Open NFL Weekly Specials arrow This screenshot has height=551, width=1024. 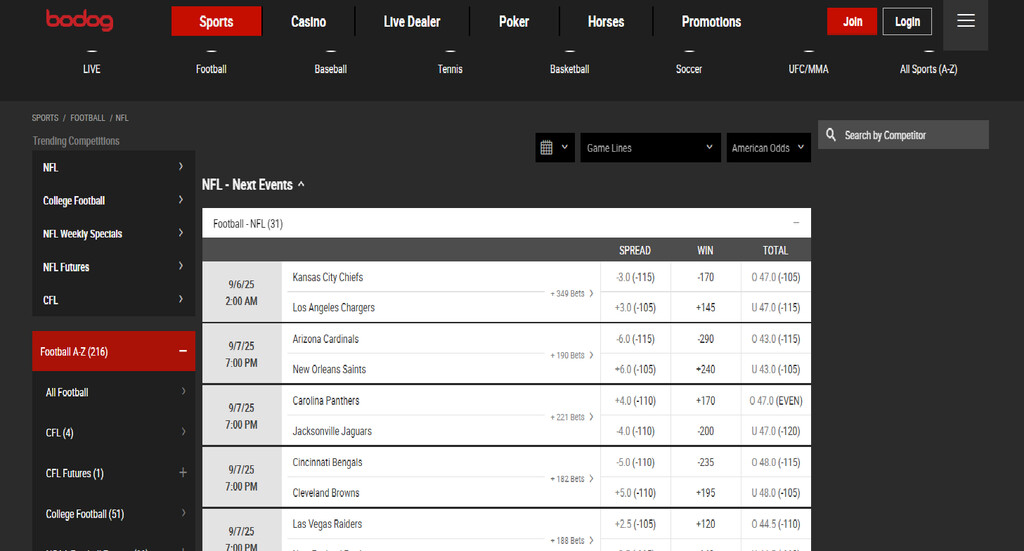[x=181, y=233]
